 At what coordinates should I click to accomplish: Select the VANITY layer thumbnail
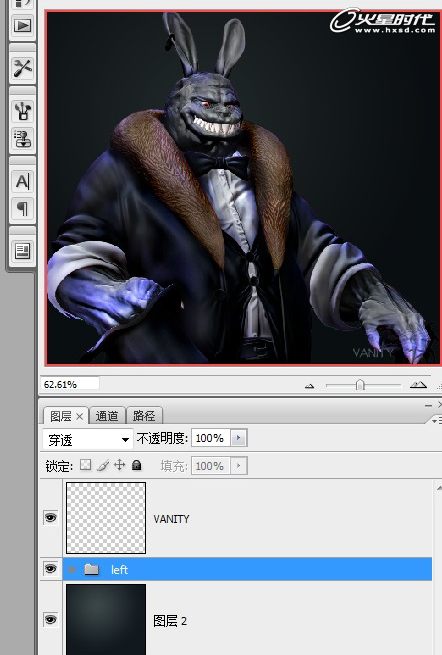coord(106,518)
